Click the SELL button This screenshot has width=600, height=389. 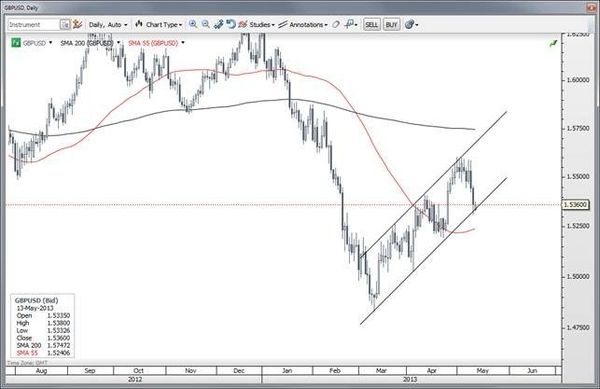click(371, 24)
